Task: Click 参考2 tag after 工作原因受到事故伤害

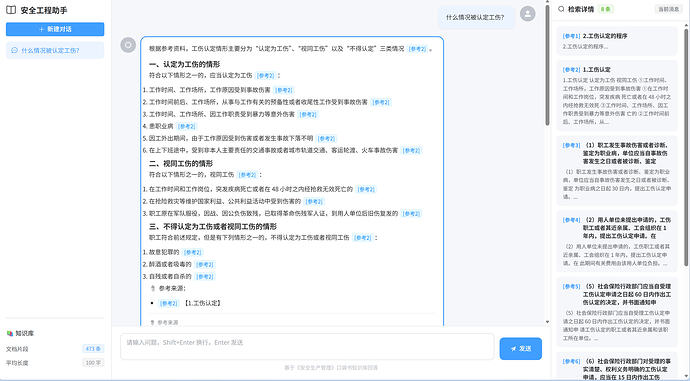Action: point(283,90)
